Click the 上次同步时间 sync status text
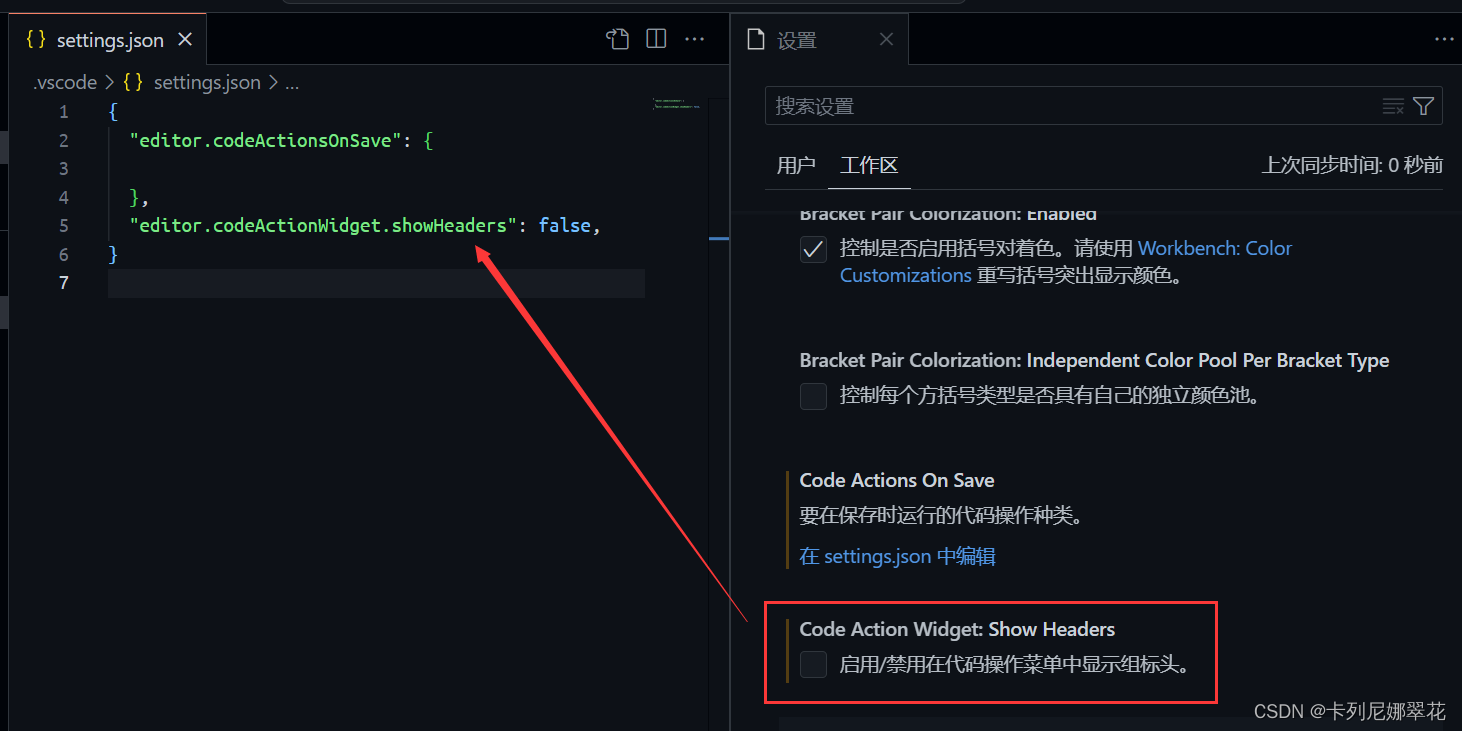The height and width of the screenshot is (731, 1462). pyautogui.click(x=1352, y=165)
